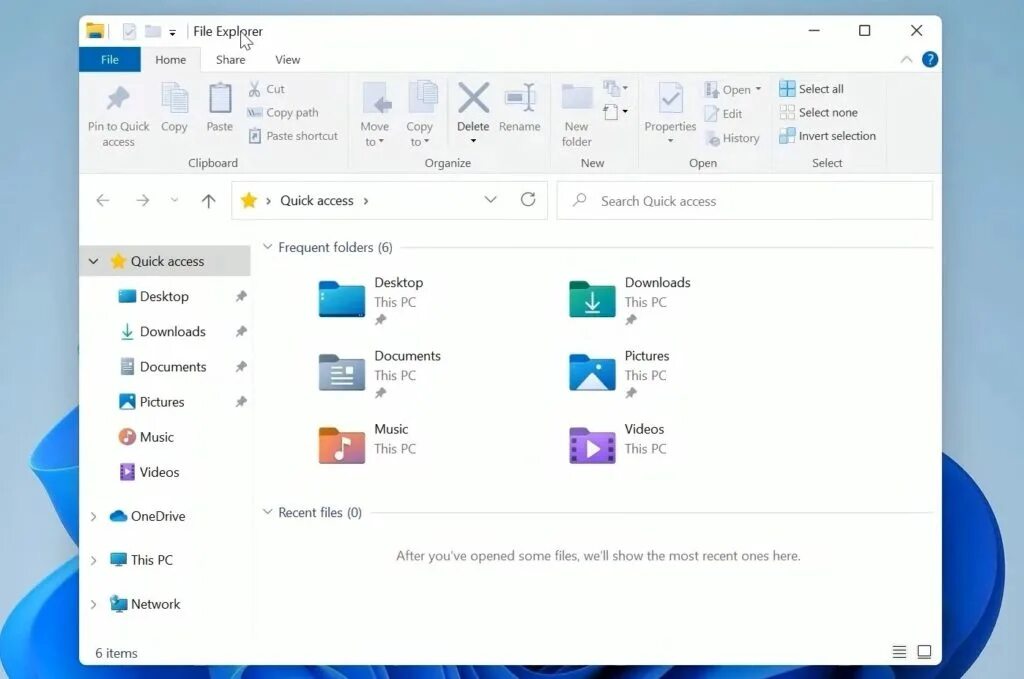1024x679 pixels.
Task: Click Open in the Open group
Action: 732,89
